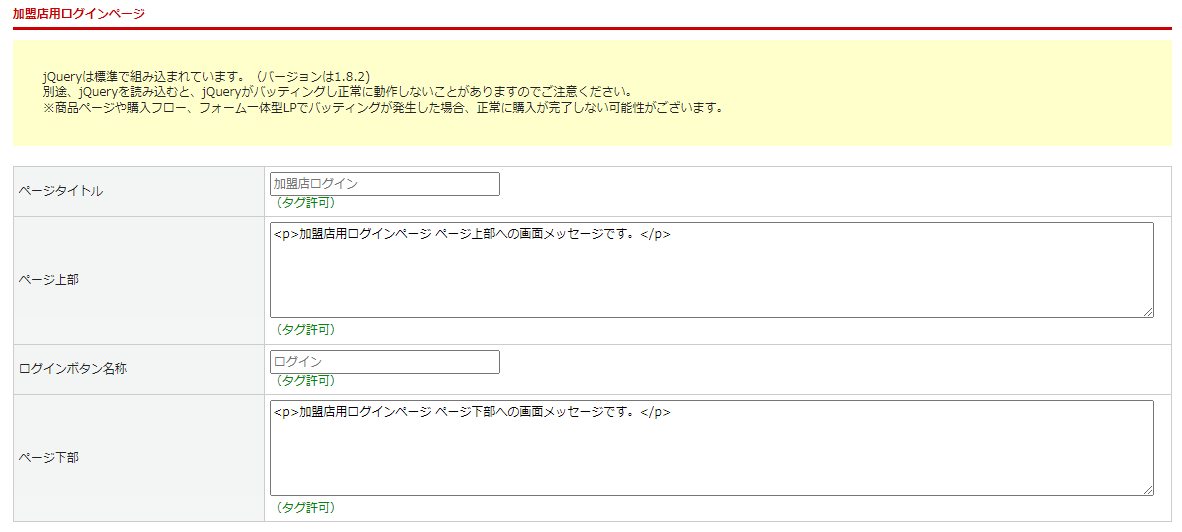This screenshot has width=1182, height=532.
Task: Click the jQuery version 1.8.2 notice line
Action: (207, 76)
